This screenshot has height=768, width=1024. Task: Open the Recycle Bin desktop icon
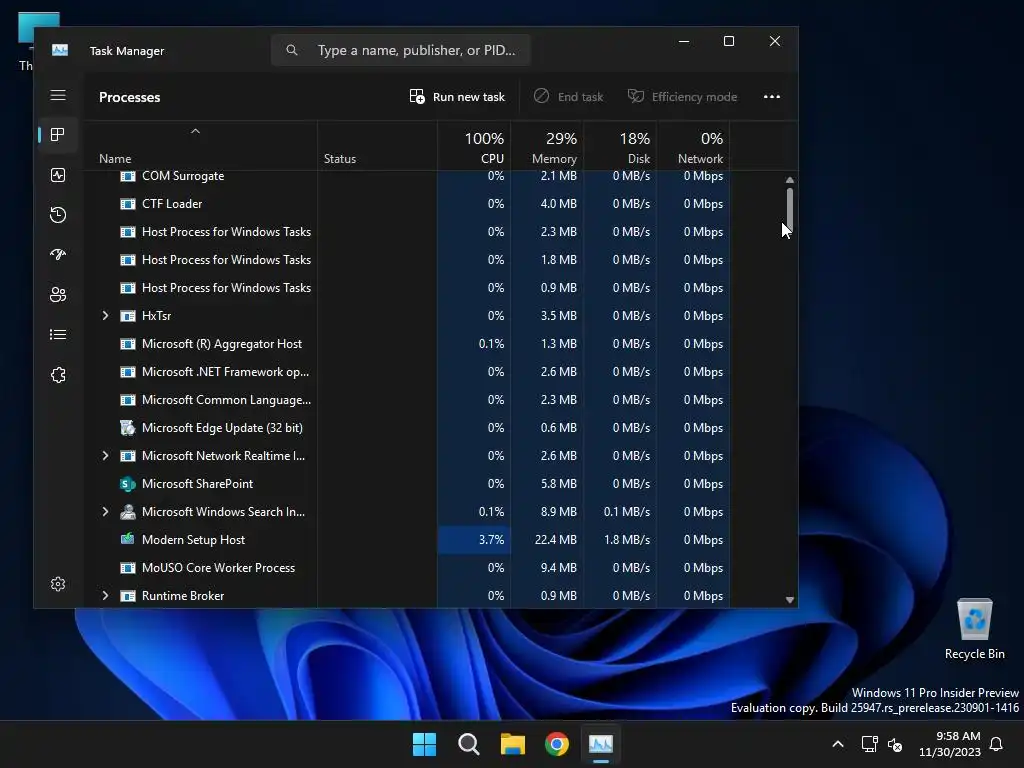point(974,629)
